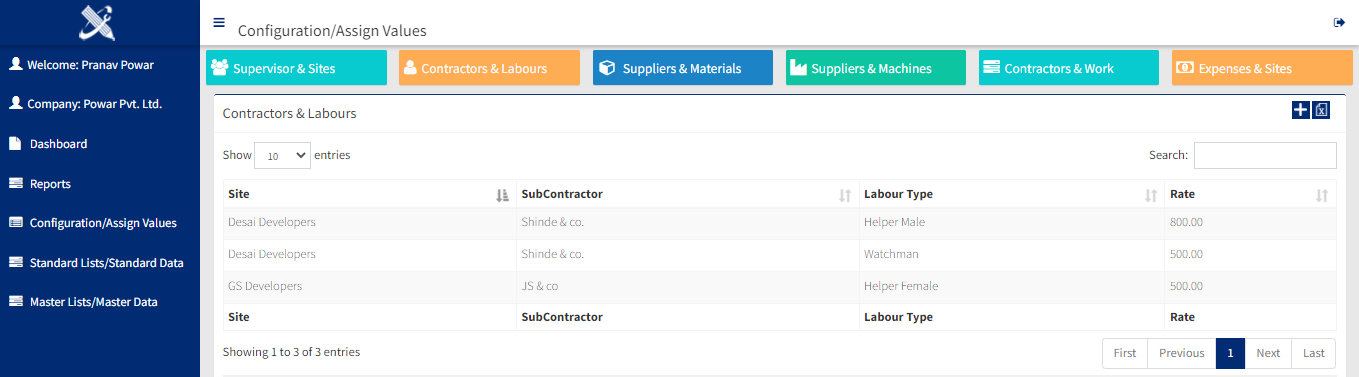Sort table by Site column arrows

click(x=502, y=195)
